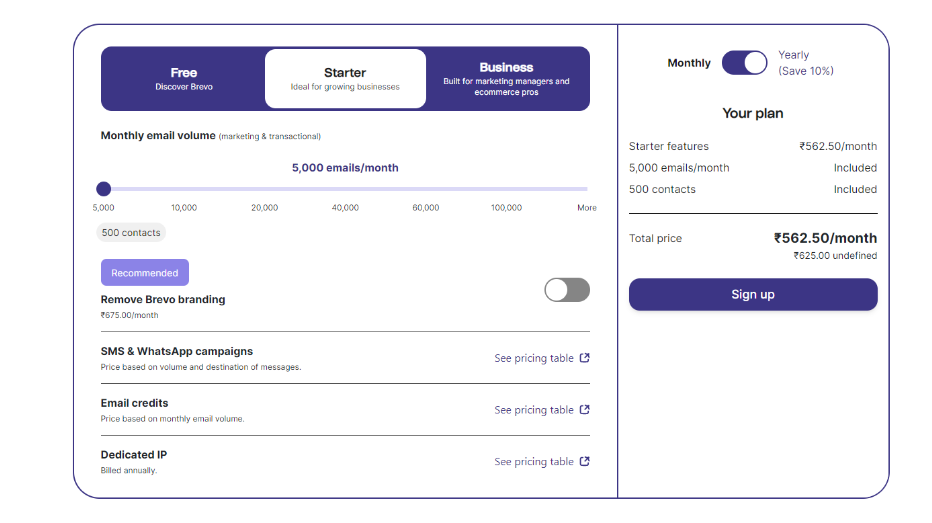Click the email volume slider handle
Viewport: 932px width, 523px height.
103,189
